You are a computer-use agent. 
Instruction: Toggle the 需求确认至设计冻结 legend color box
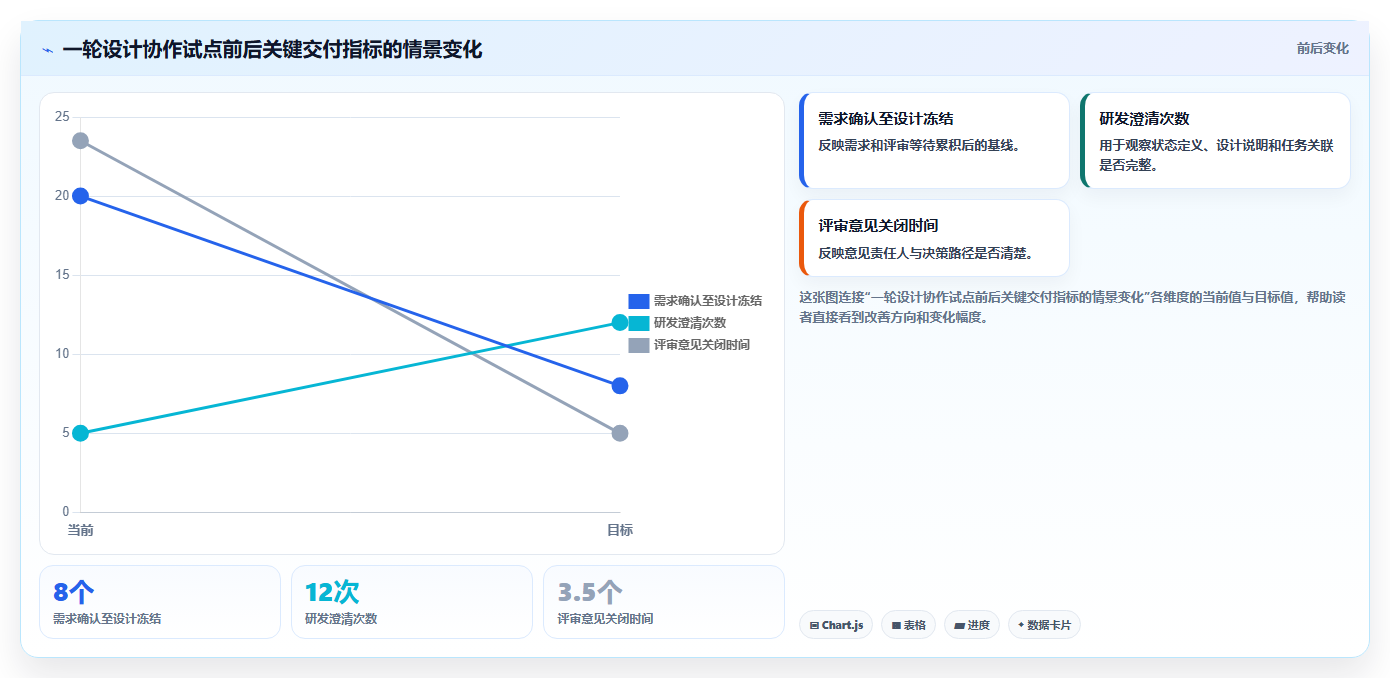pyautogui.click(x=639, y=300)
